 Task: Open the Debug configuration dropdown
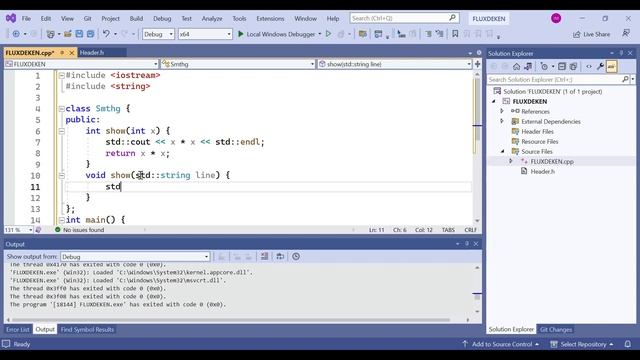coord(158,34)
